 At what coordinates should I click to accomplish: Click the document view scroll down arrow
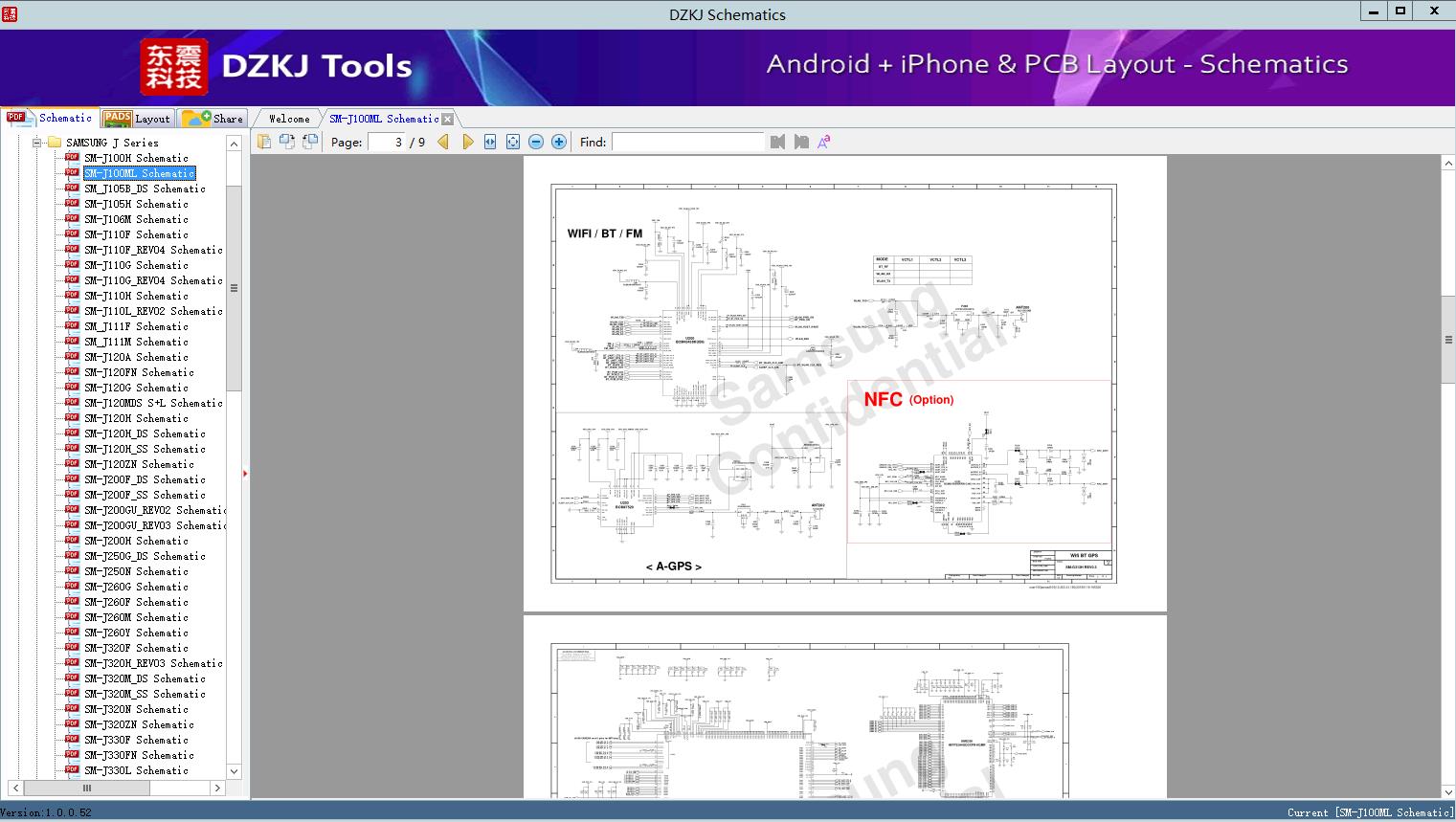click(1448, 791)
